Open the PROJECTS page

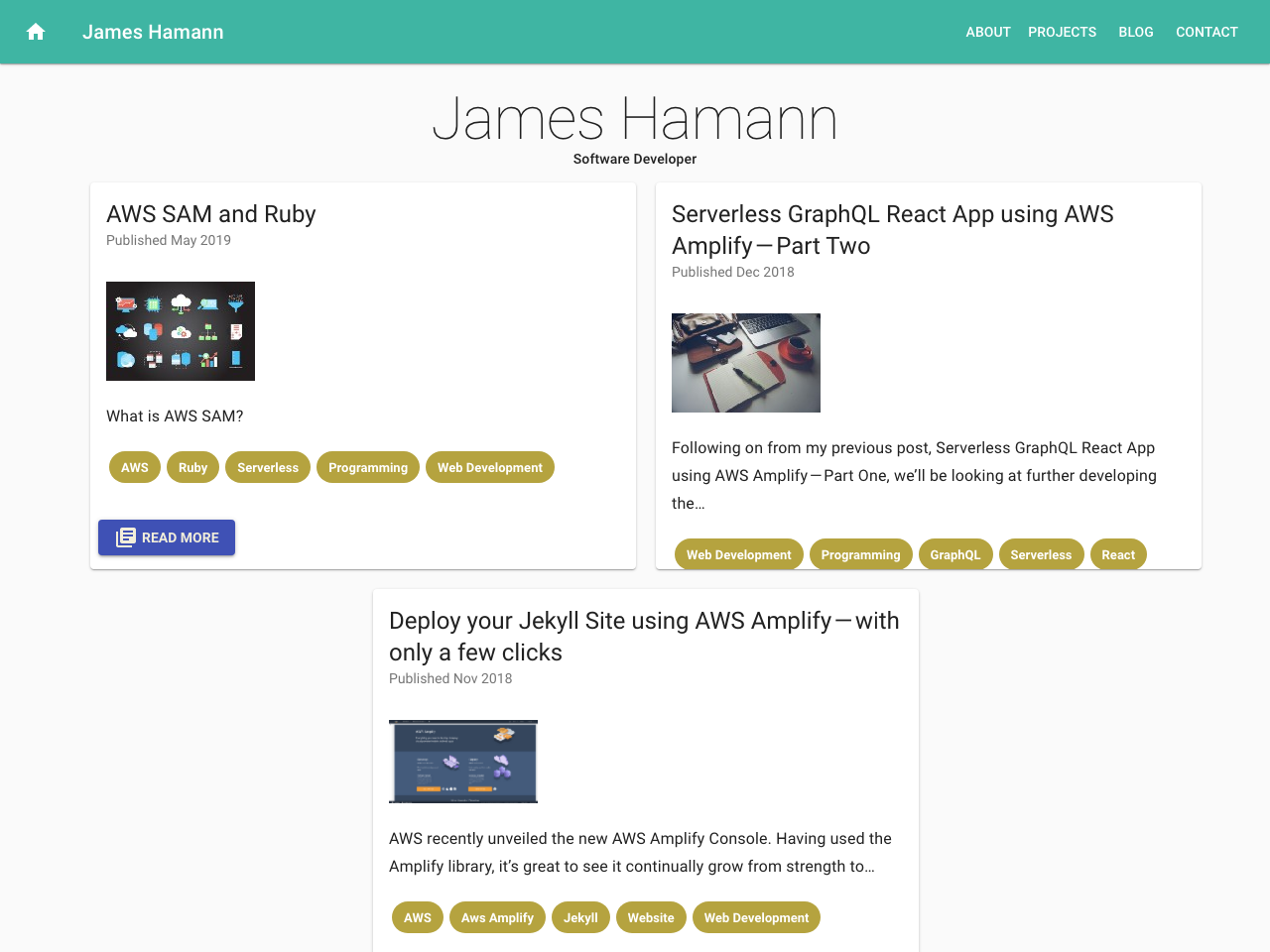pyautogui.click(x=1062, y=32)
